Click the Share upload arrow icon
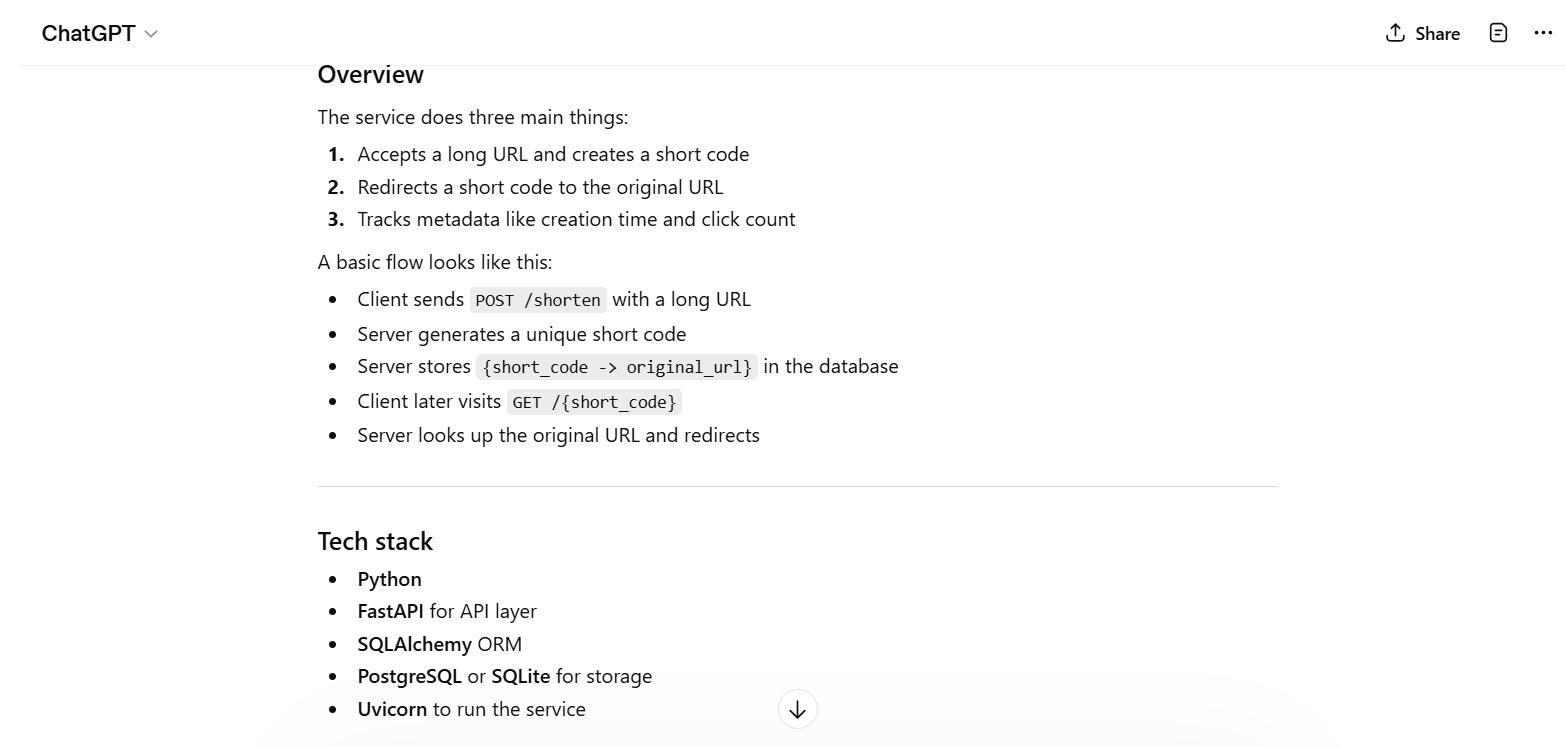1566x747 pixels. (x=1395, y=33)
